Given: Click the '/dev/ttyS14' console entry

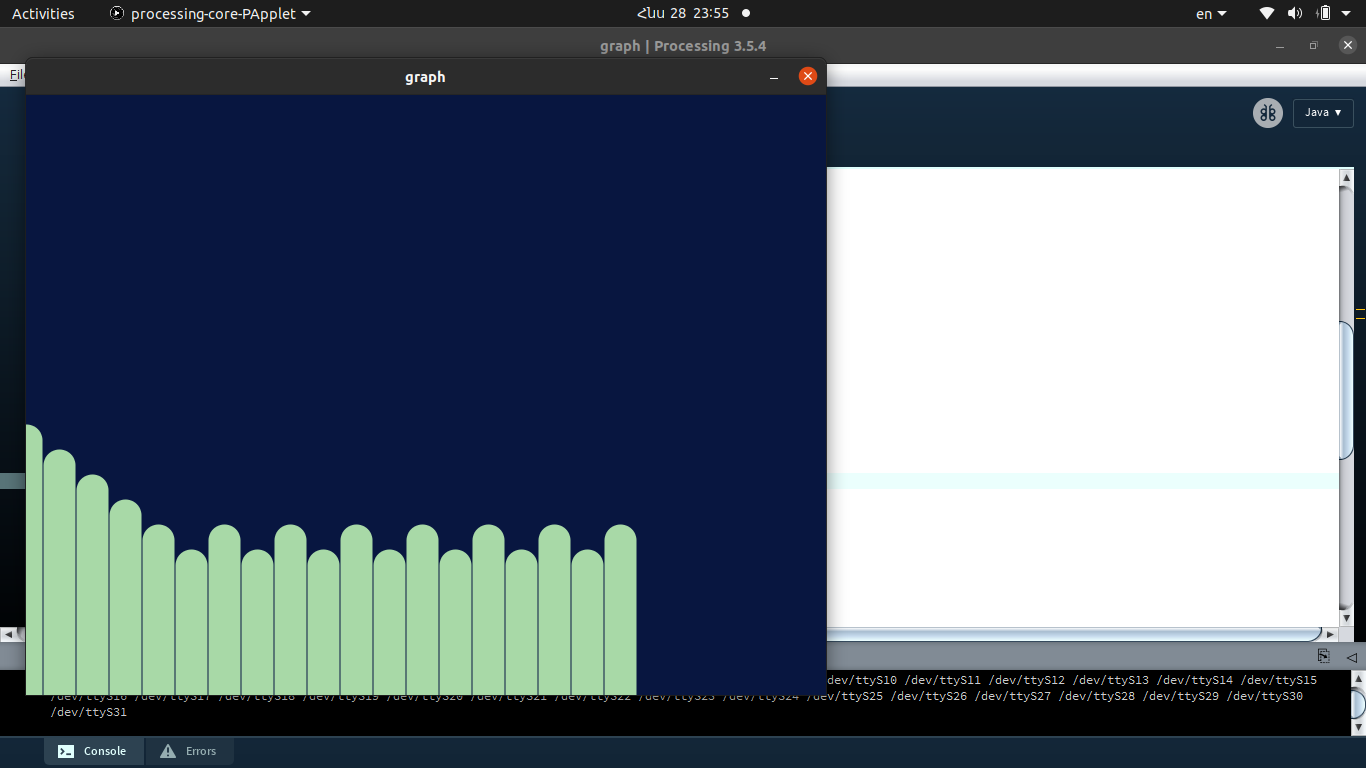Looking at the screenshot, I should coord(1195,680).
